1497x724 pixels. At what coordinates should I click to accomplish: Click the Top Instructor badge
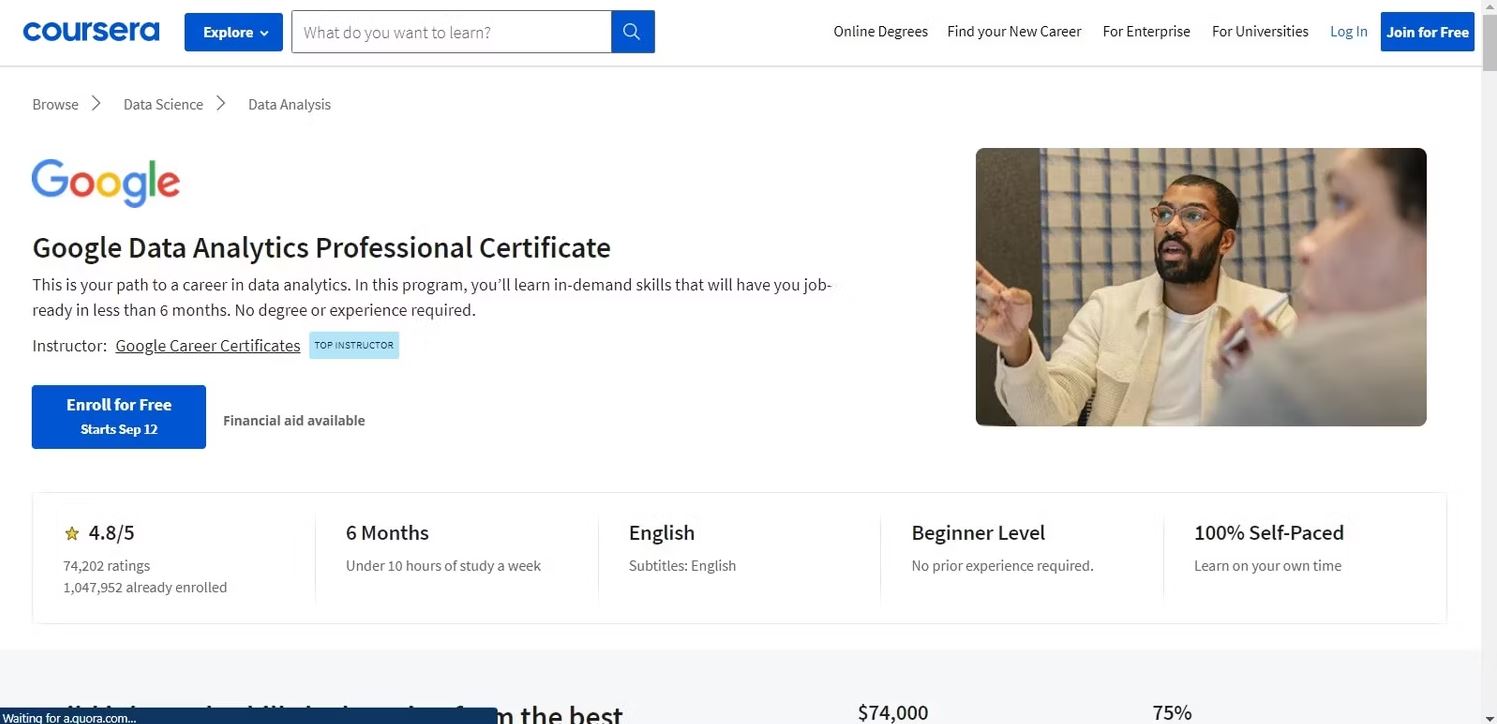(x=354, y=345)
